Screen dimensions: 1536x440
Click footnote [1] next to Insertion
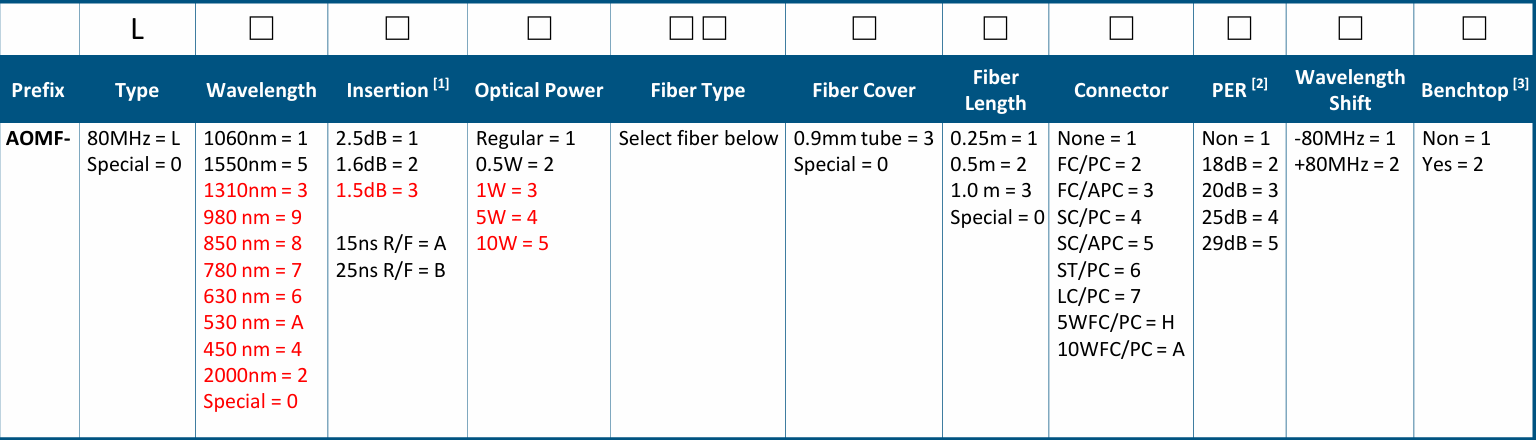click(440, 84)
